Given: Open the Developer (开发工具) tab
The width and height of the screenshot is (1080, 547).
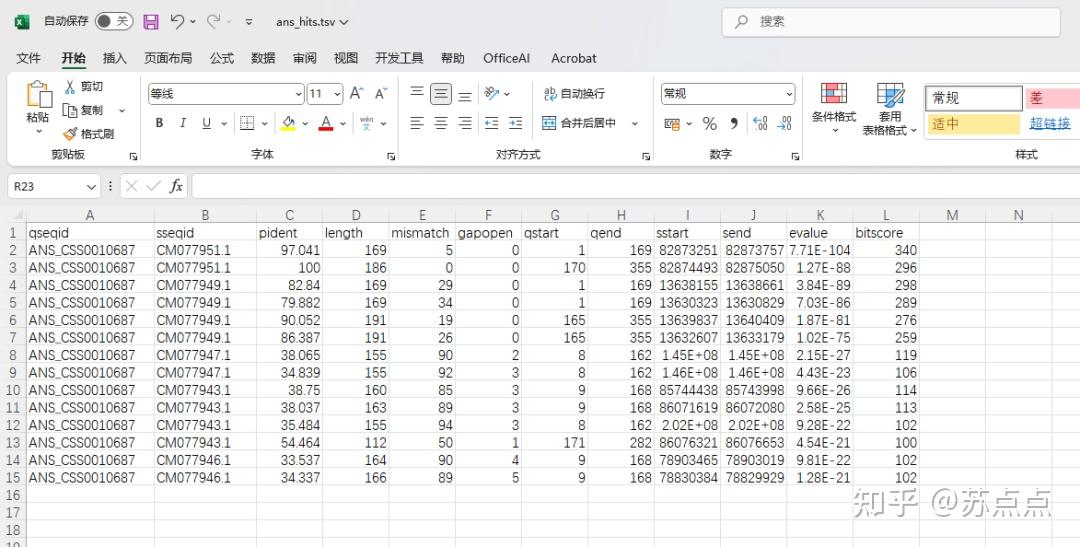Looking at the screenshot, I should (399, 58).
